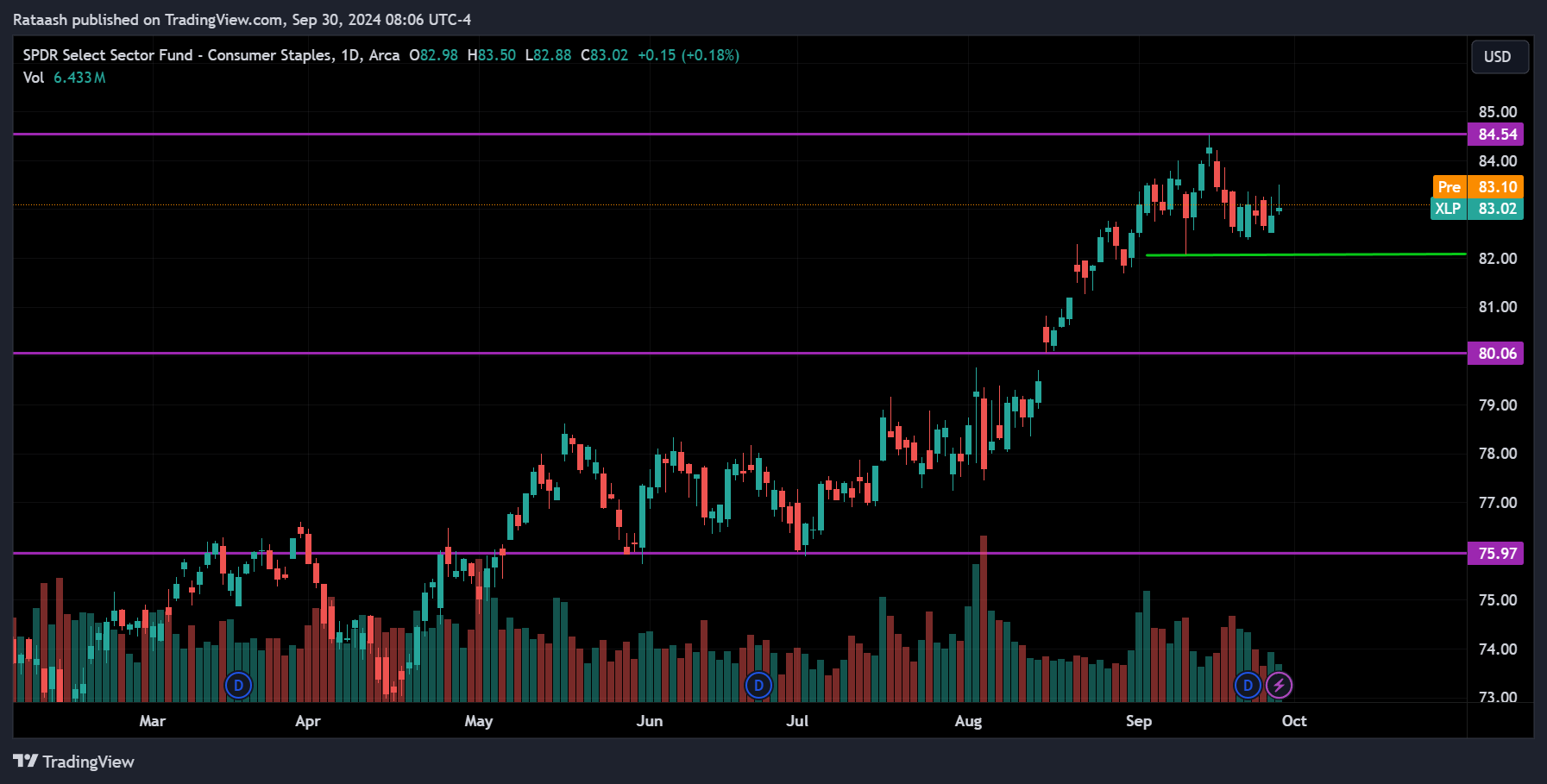Open the D dividend marker beside the lightning icon
The image size is (1547, 784).
pos(1248,686)
